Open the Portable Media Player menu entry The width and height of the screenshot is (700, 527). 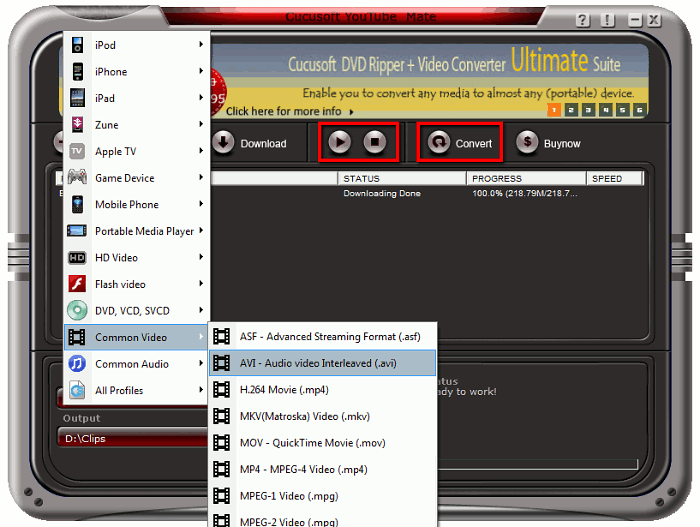(137, 231)
